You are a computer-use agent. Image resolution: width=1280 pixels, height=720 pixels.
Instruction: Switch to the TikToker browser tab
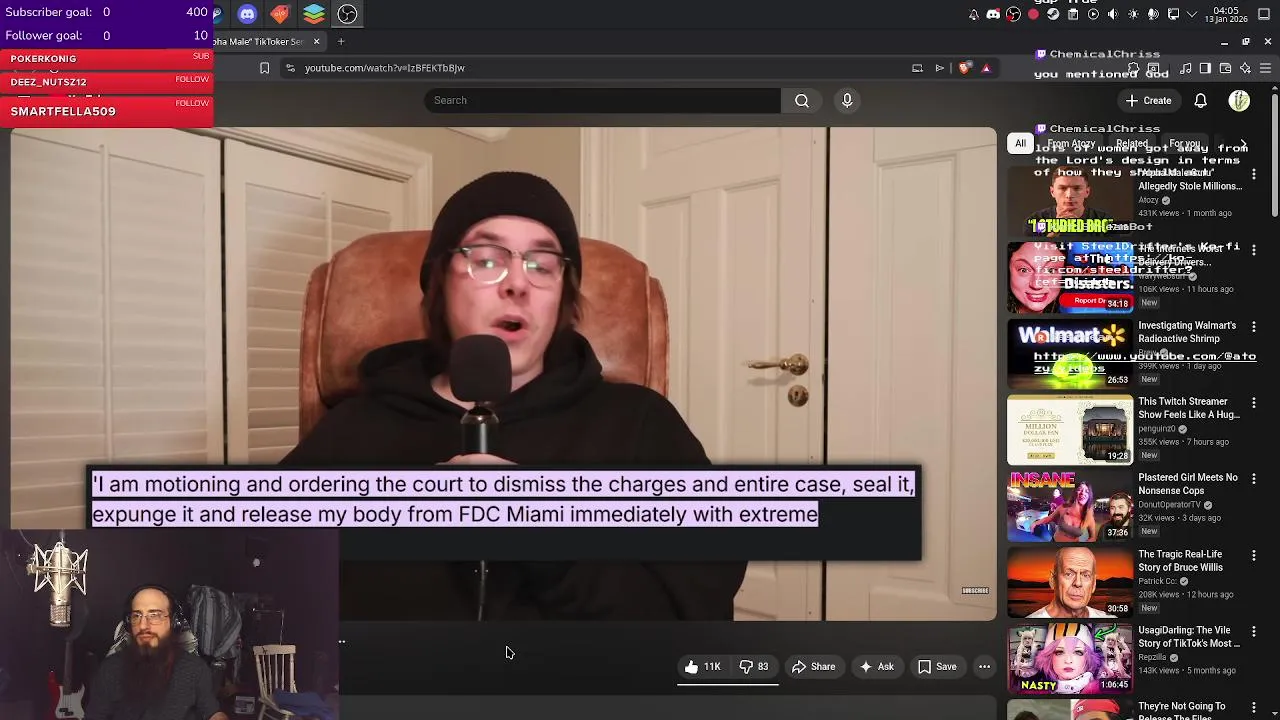[x=265, y=41]
